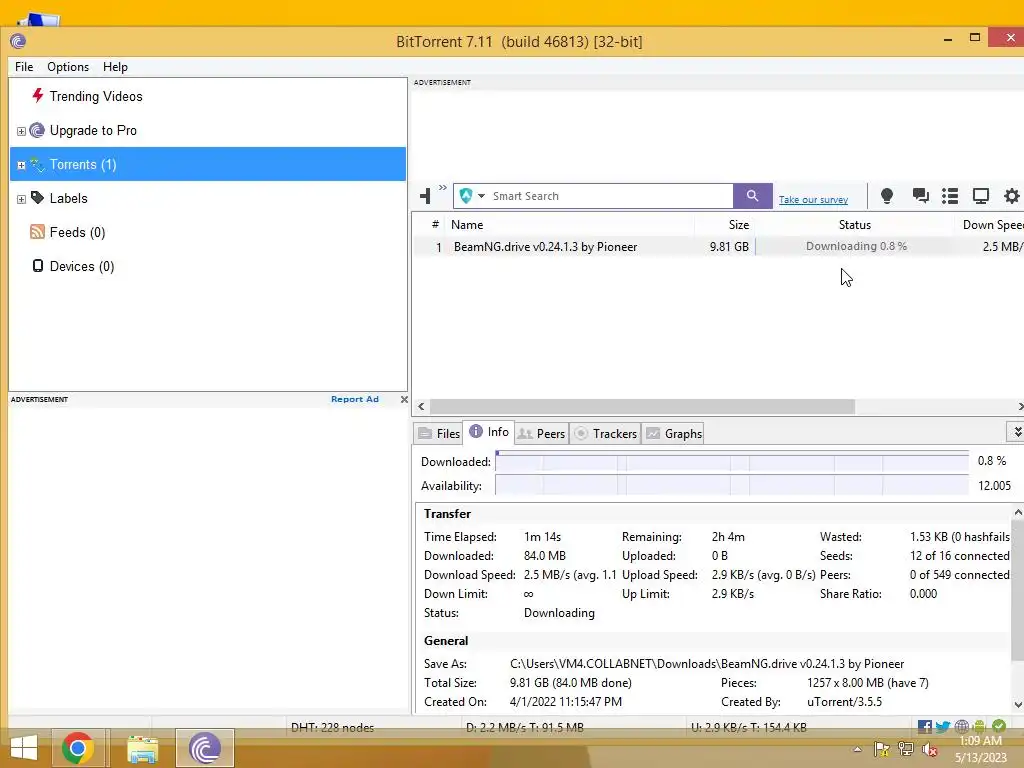Open the chat bubbles icon in toolbar

tap(920, 196)
